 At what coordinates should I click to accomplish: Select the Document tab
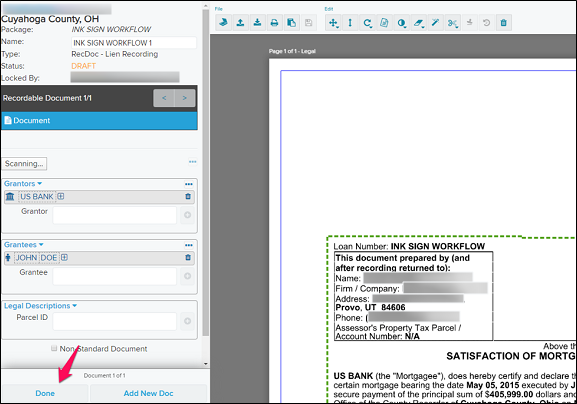click(99, 121)
